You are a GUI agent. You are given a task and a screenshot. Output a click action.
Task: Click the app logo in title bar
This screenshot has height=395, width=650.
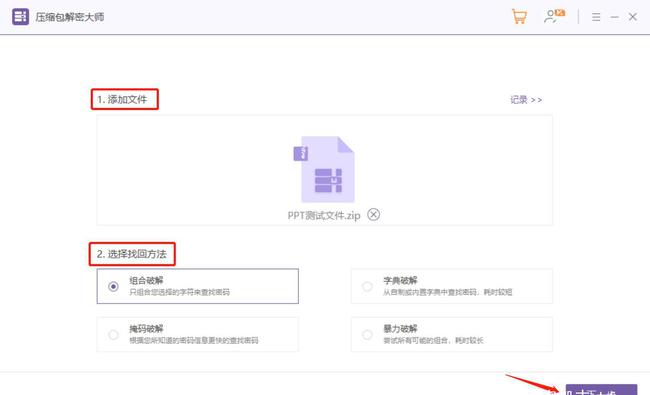coord(20,17)
